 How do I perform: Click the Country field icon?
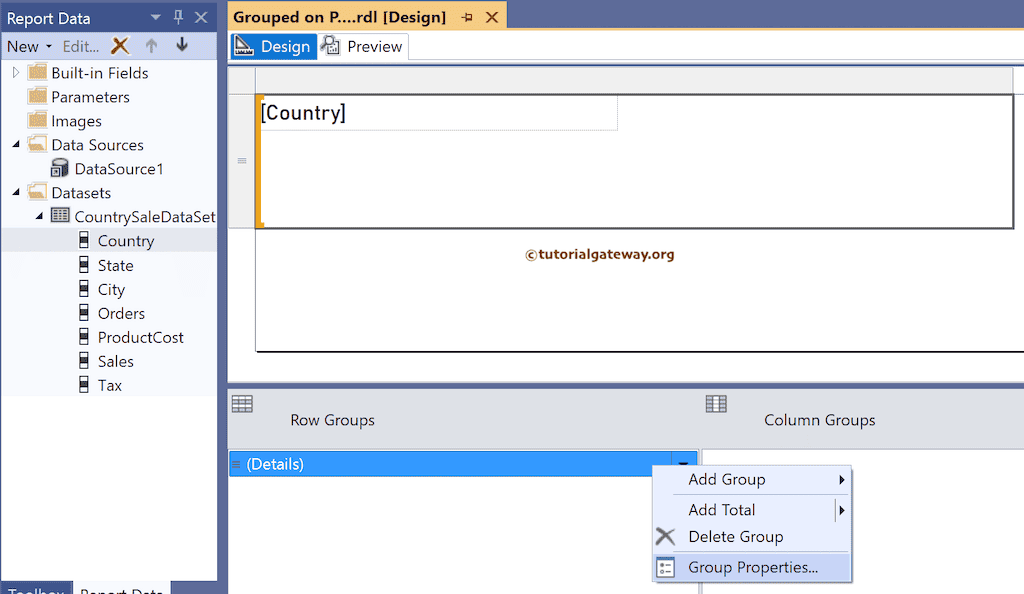[x=84, y=240]
